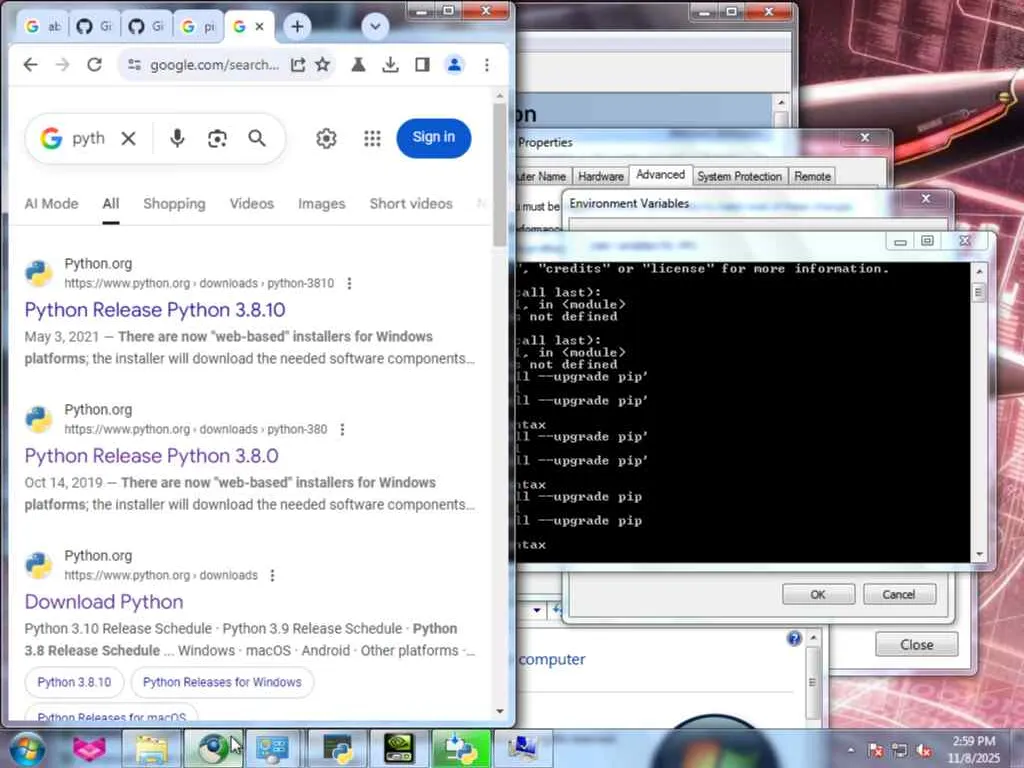1024x768 pixels.
Task: Select the Shopping results tab
Action: (x=174, y=204)
